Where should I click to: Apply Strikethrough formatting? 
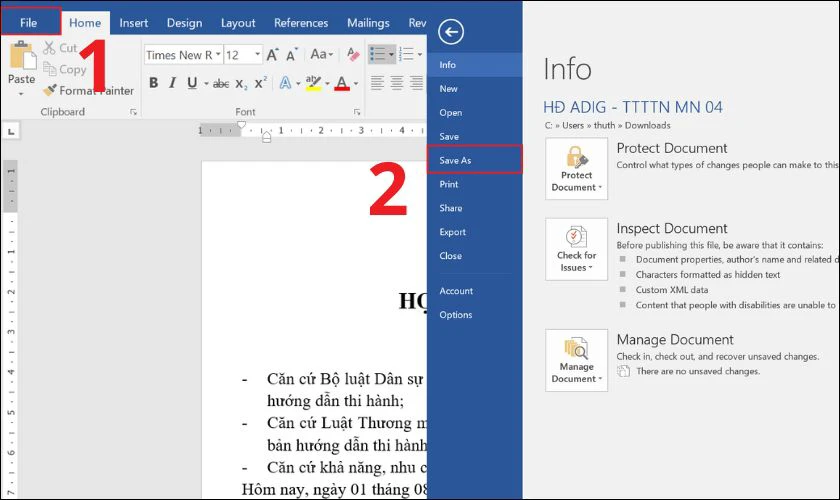tap(221, 84)
